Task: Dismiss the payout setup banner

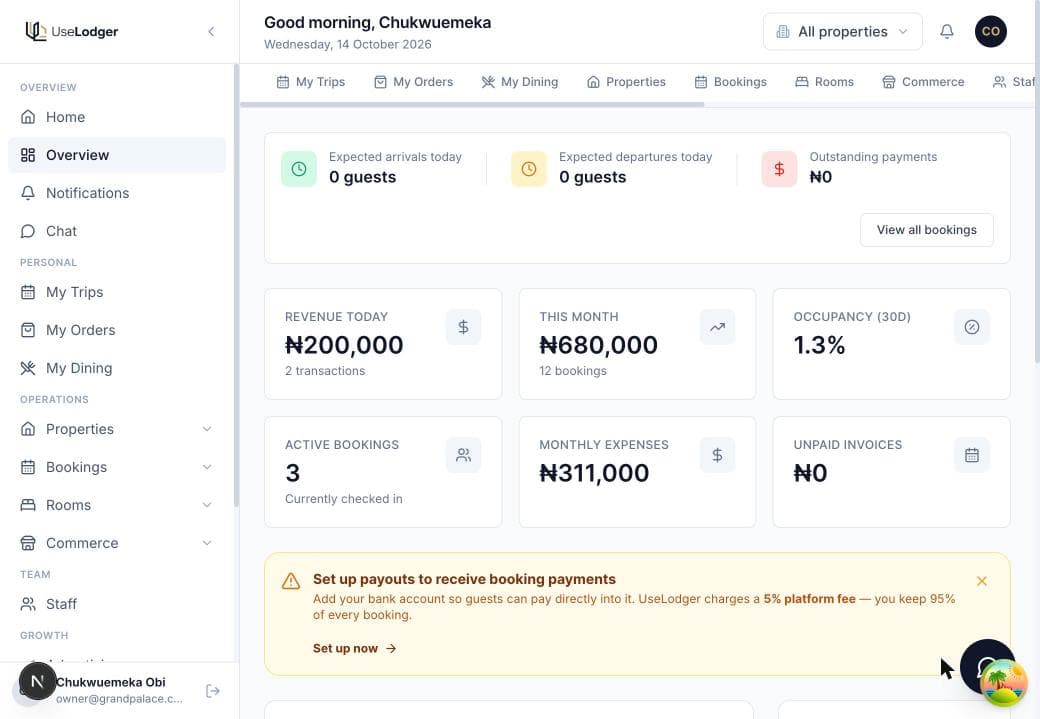Action: (x=982, y=581)
